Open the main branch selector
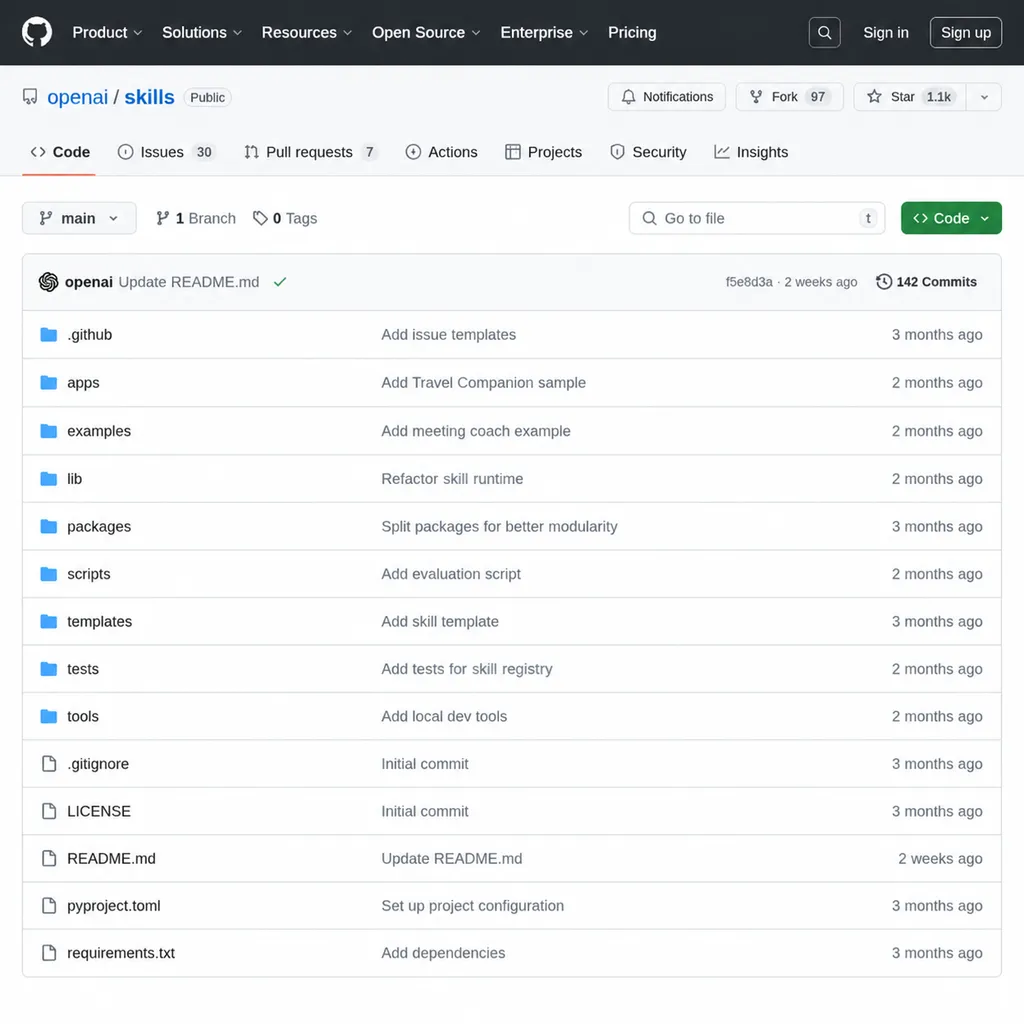The width and height of the screenshot is (1024, 1024). [79, 218]
